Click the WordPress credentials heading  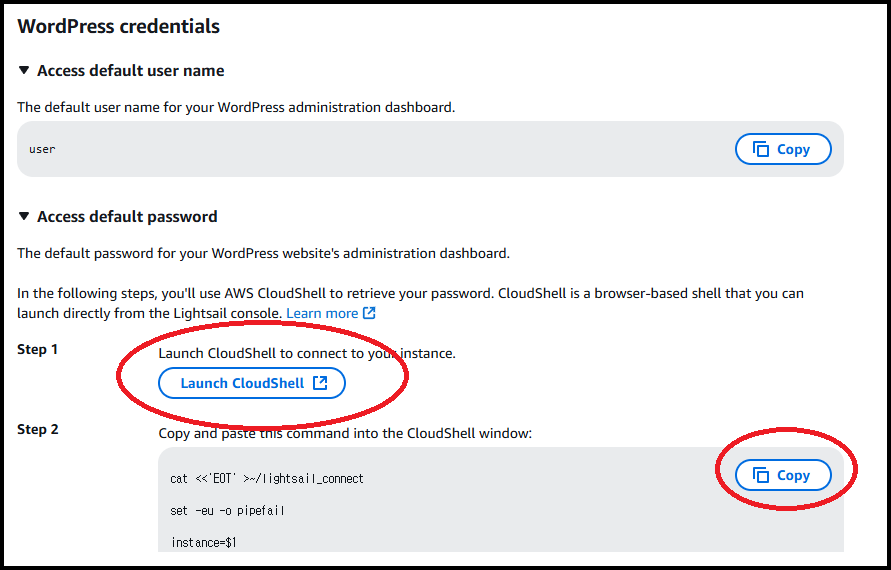tap(119, 26)
